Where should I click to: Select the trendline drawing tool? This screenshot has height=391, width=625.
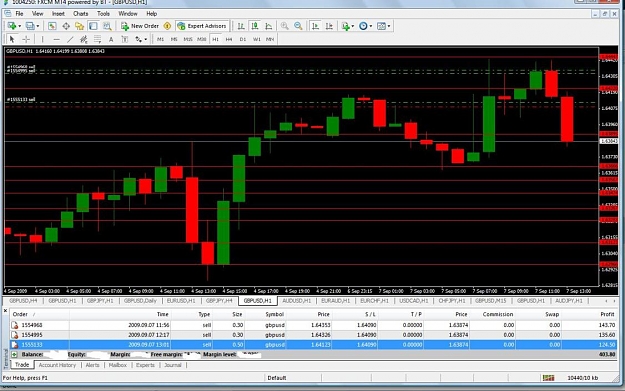click(x=70, y=39)
